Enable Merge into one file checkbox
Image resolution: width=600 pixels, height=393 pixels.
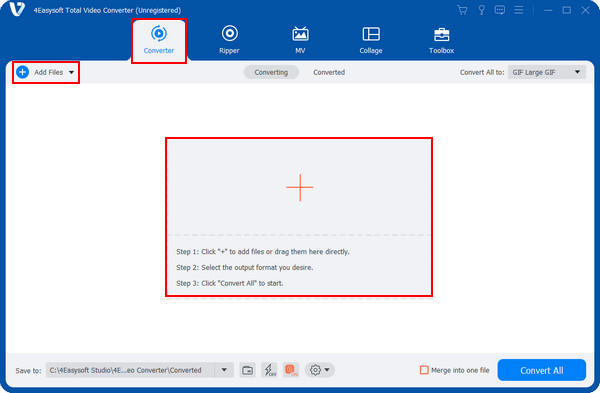pyautogui.click(x=424, y=370)
